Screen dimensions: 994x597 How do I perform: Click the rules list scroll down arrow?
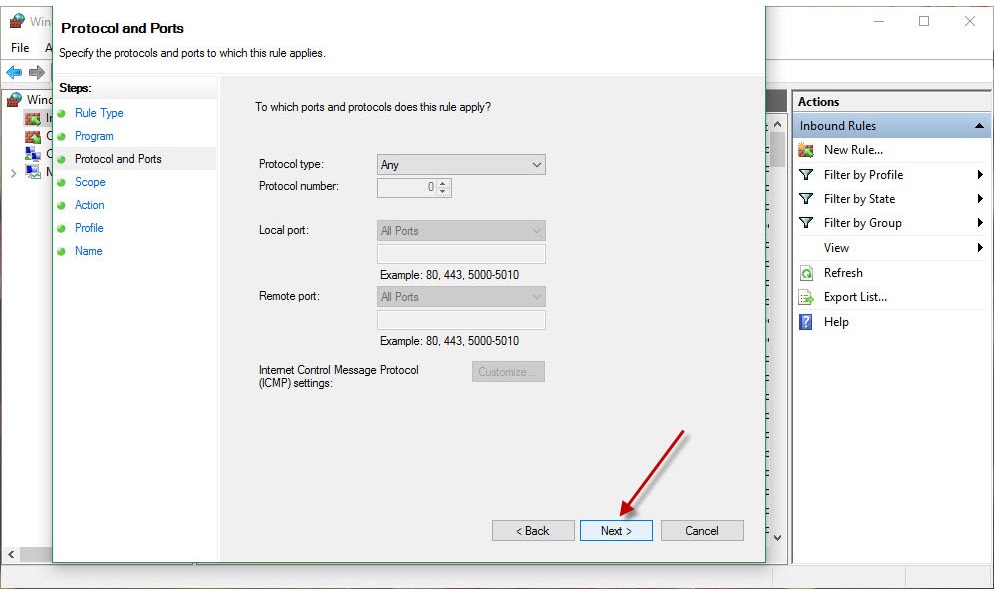coord(777,537)
